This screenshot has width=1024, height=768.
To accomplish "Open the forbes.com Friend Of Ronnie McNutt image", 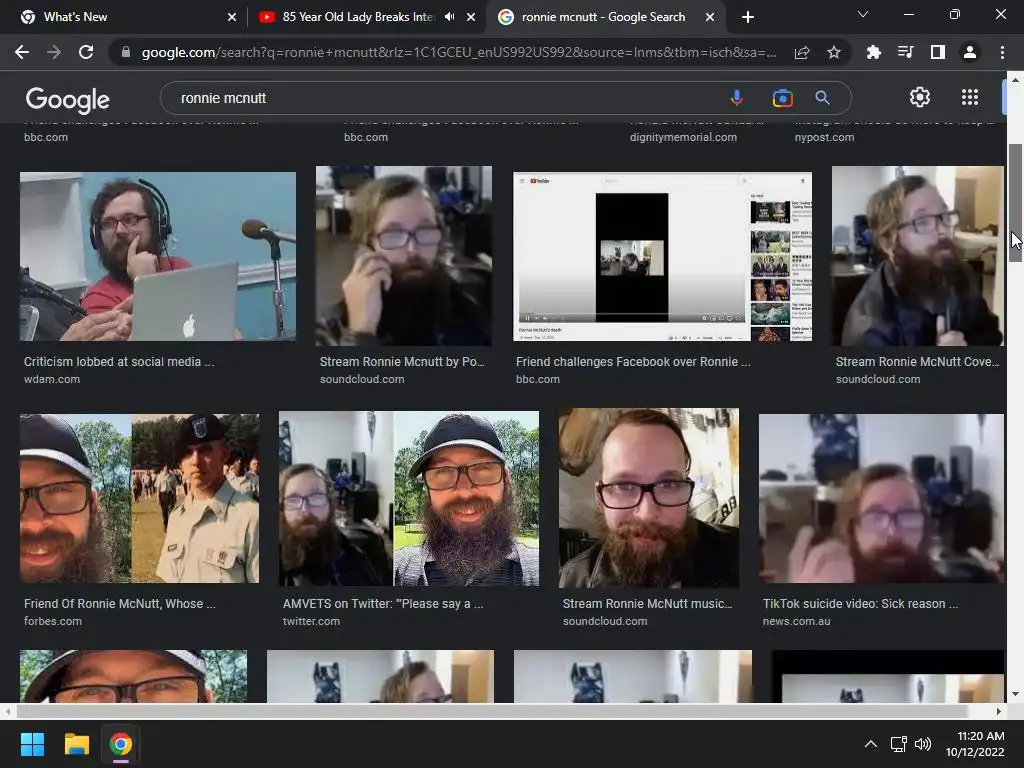I will coord(139,498).
